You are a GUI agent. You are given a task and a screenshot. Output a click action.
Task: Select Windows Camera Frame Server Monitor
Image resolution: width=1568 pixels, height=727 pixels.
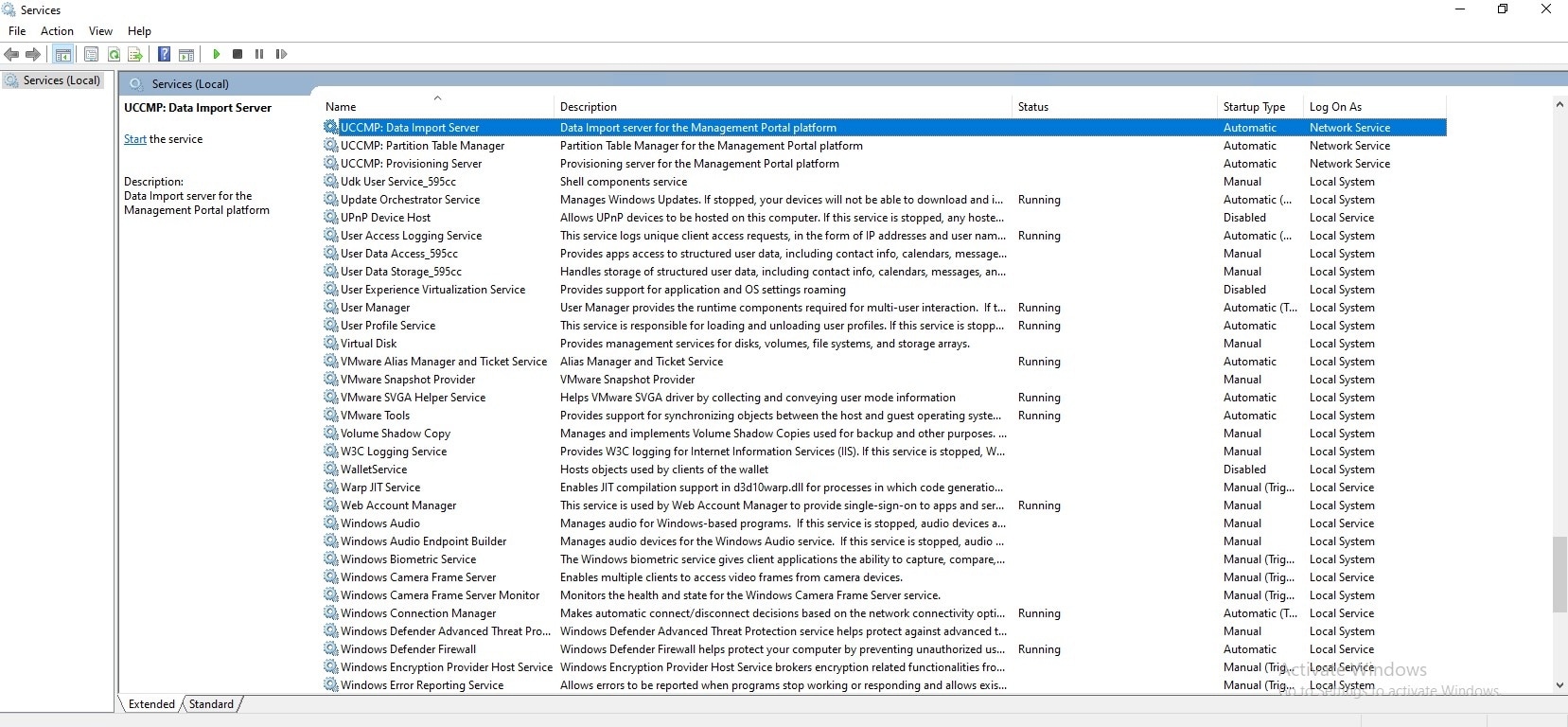tap(440, 595)
